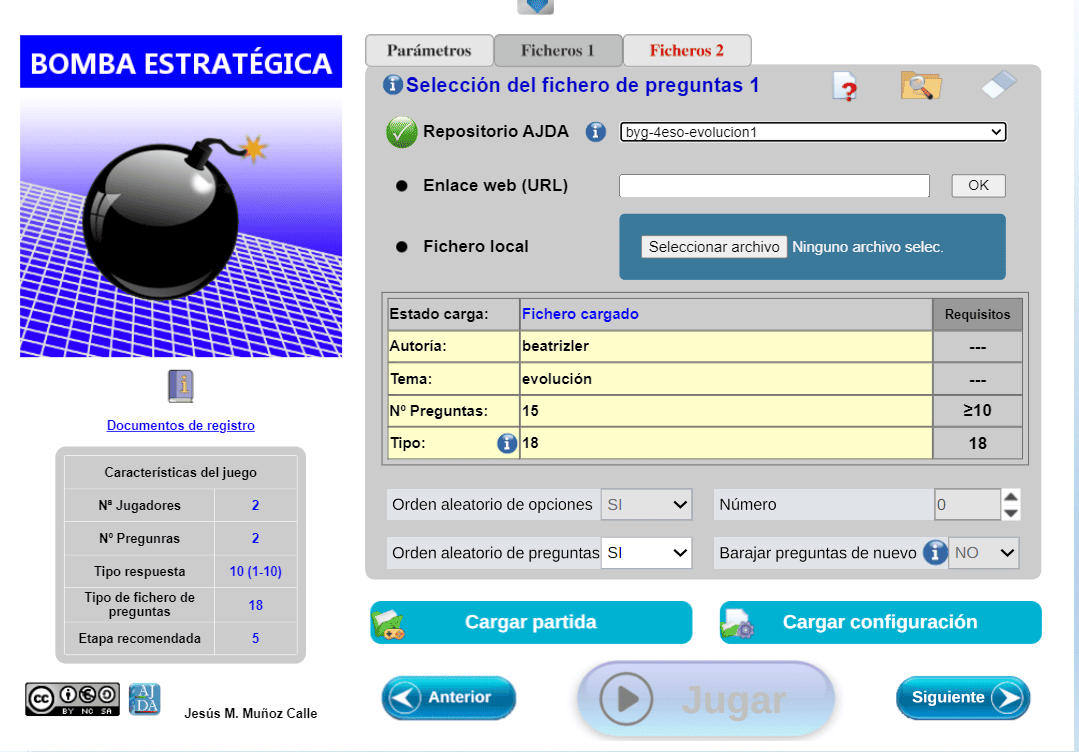Click the eraser icon to clear file

(x=998, y=85)
